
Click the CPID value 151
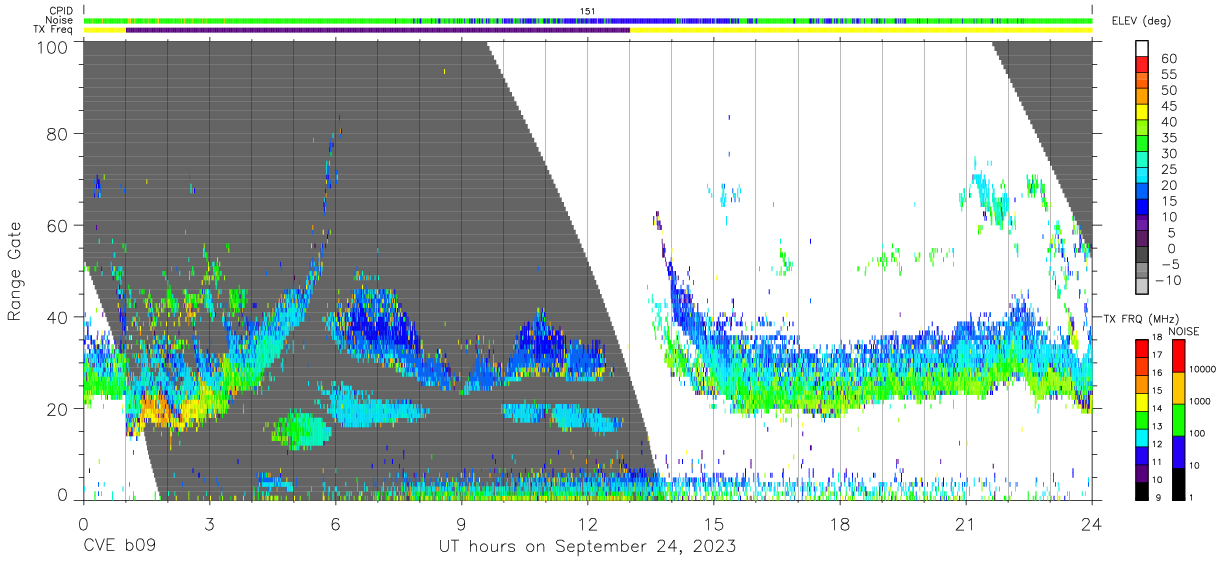click(588, 10)
